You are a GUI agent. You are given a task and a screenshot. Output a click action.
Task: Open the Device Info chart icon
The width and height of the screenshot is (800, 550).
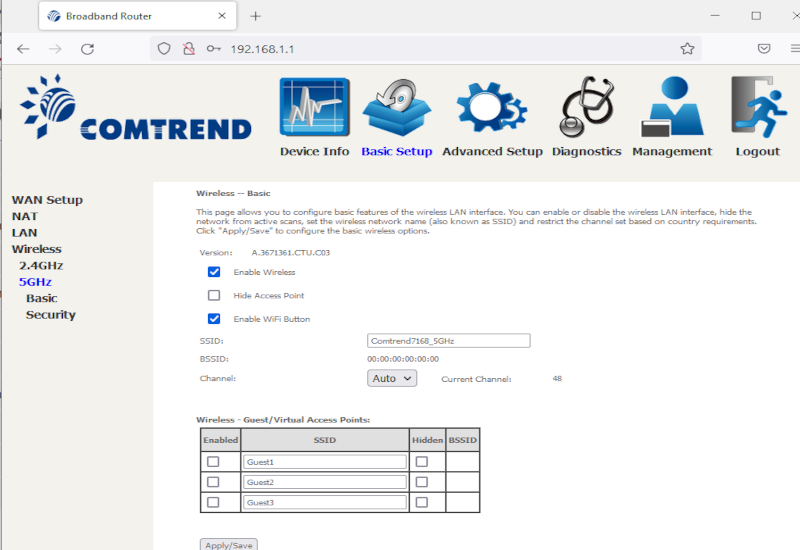click(314, 107)
